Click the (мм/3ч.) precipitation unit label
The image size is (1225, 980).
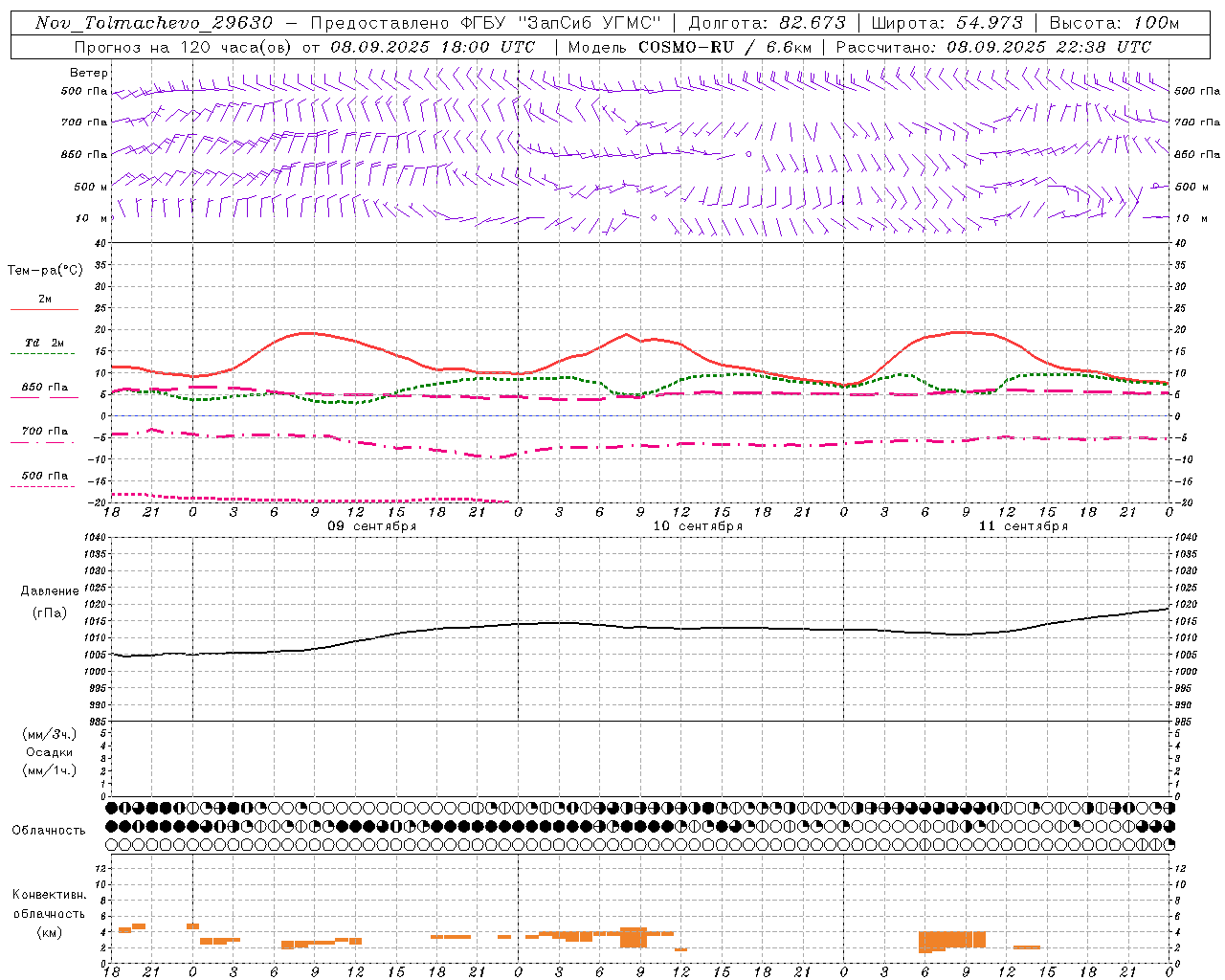(x=50, y=734)
